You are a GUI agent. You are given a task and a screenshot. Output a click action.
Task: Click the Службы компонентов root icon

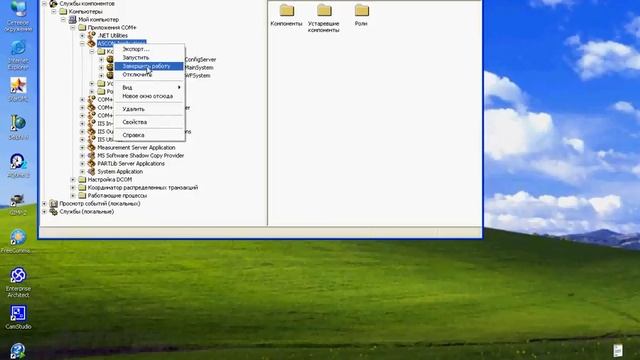point(53,4)
